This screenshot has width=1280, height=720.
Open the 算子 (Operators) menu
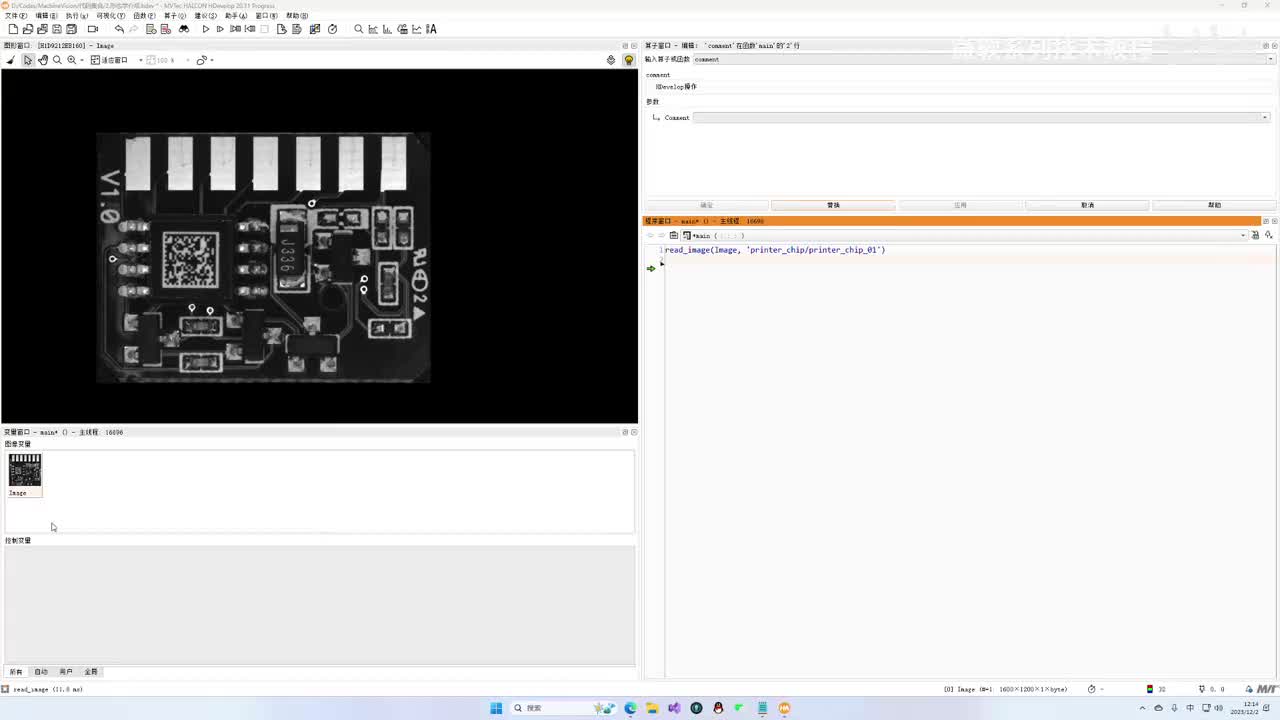(x=175, y=16)
